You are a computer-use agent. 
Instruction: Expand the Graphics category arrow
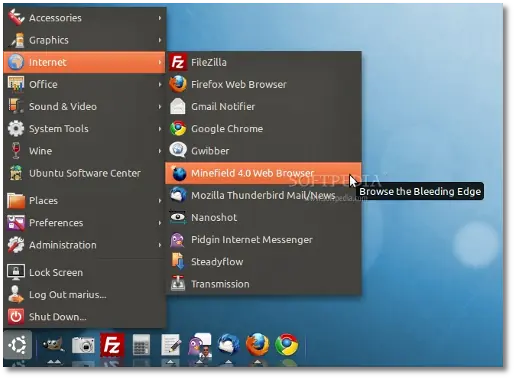coord(160,40)
